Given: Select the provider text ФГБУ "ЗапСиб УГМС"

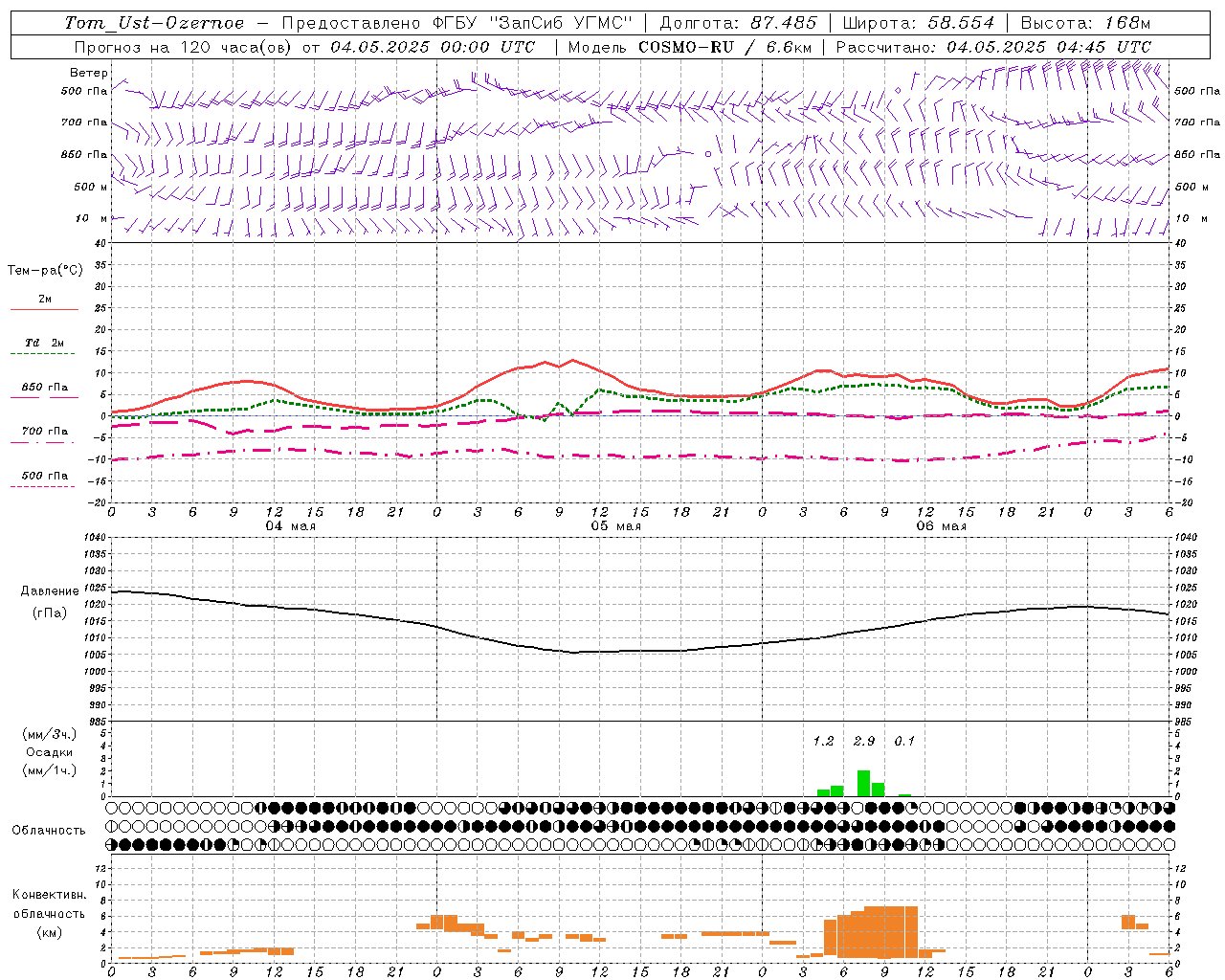Looking at the screenshot, I should 532,23.
